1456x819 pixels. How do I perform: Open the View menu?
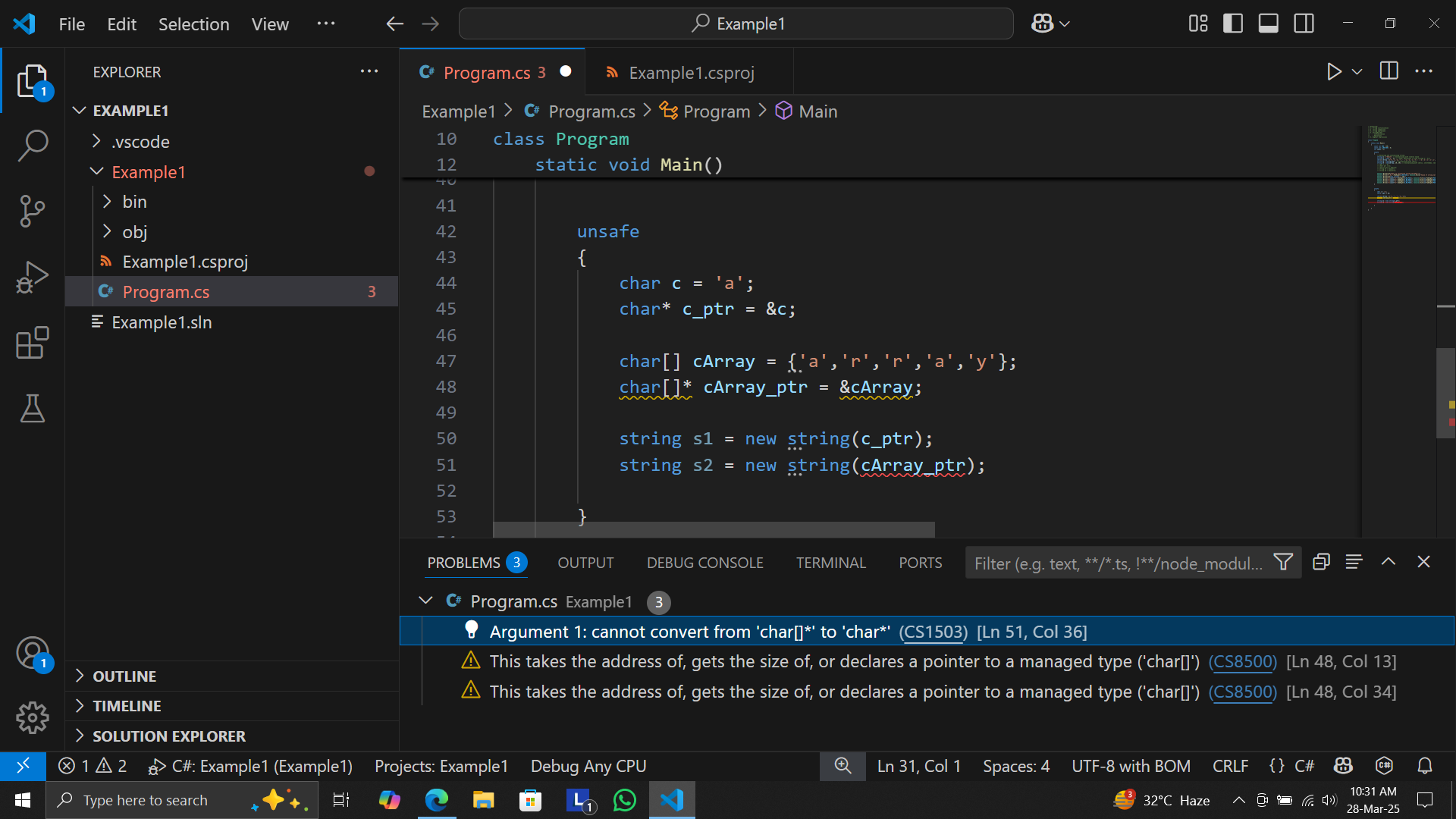[x=270, y=24]
